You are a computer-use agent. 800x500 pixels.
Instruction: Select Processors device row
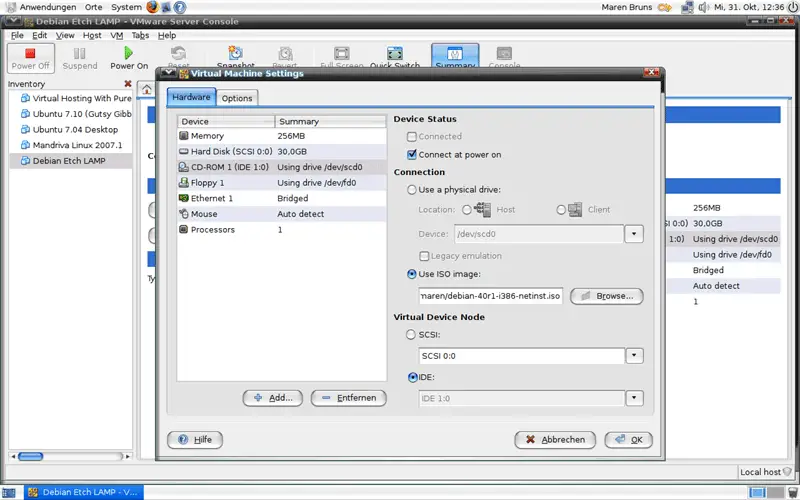click(281, 230)
